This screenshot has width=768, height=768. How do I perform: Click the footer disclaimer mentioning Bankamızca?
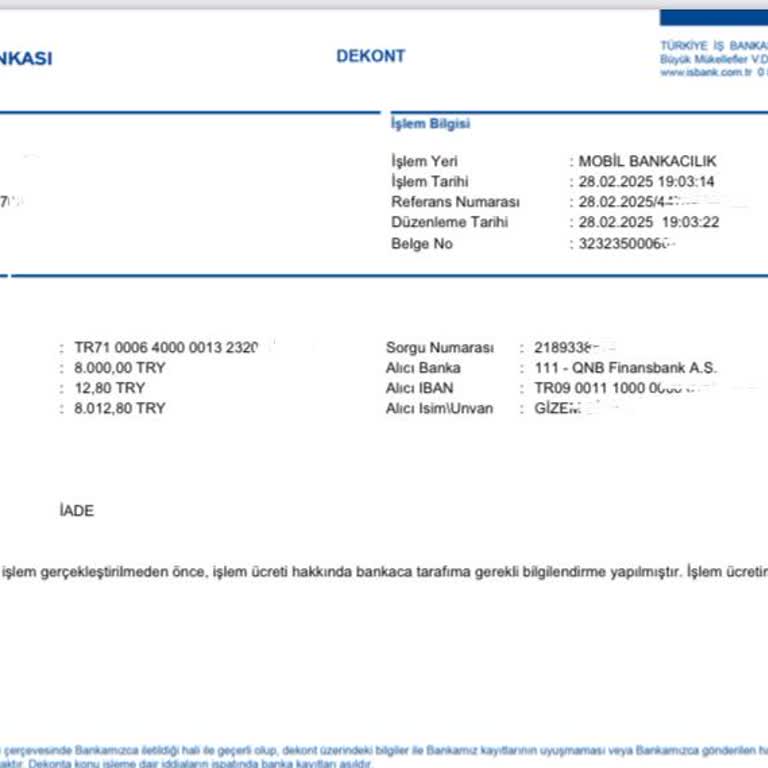coord(384,756)
